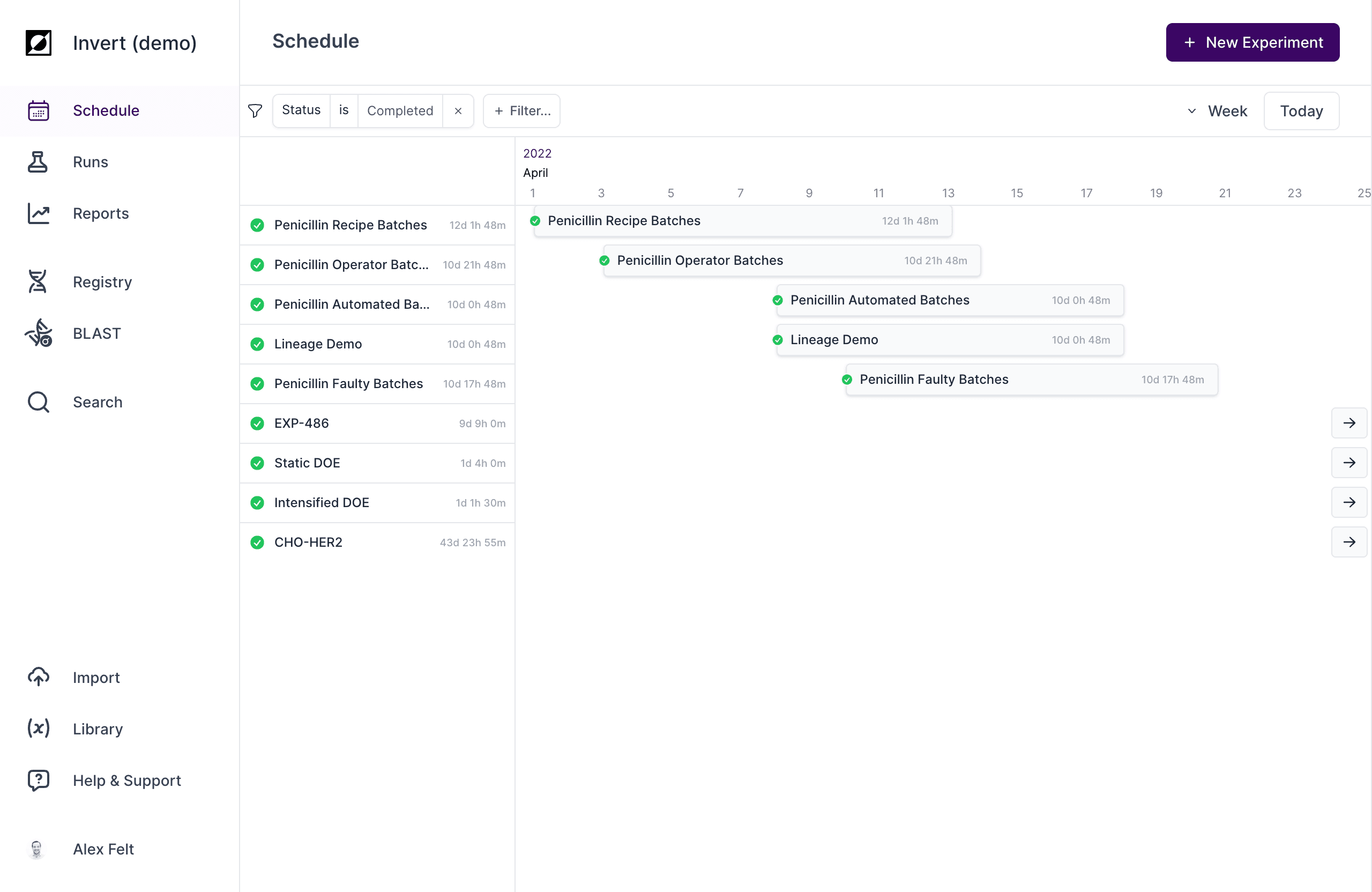Click the Library variable icon

tap(39, 729)
